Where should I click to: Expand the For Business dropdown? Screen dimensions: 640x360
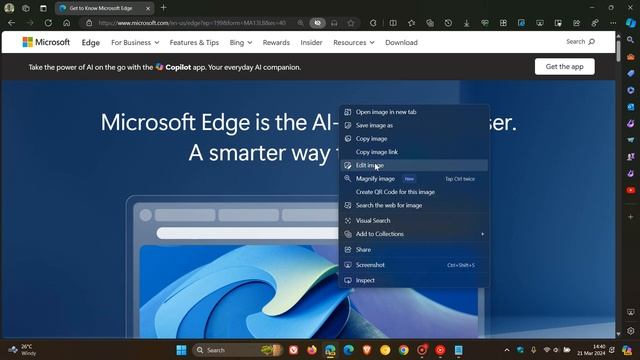click(x=135, y=42)
